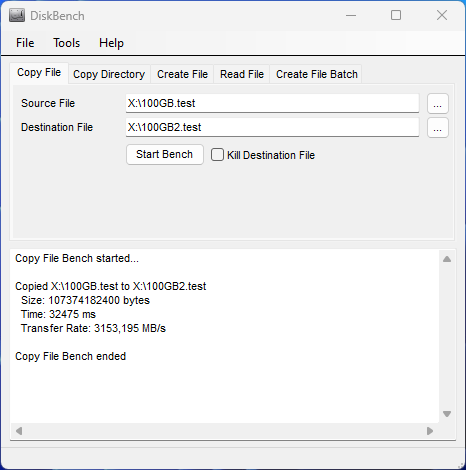The height and width of the screenshot is (470, 466).
Task: Click the log scroll down arrow
Action: [x=447, y=414]
